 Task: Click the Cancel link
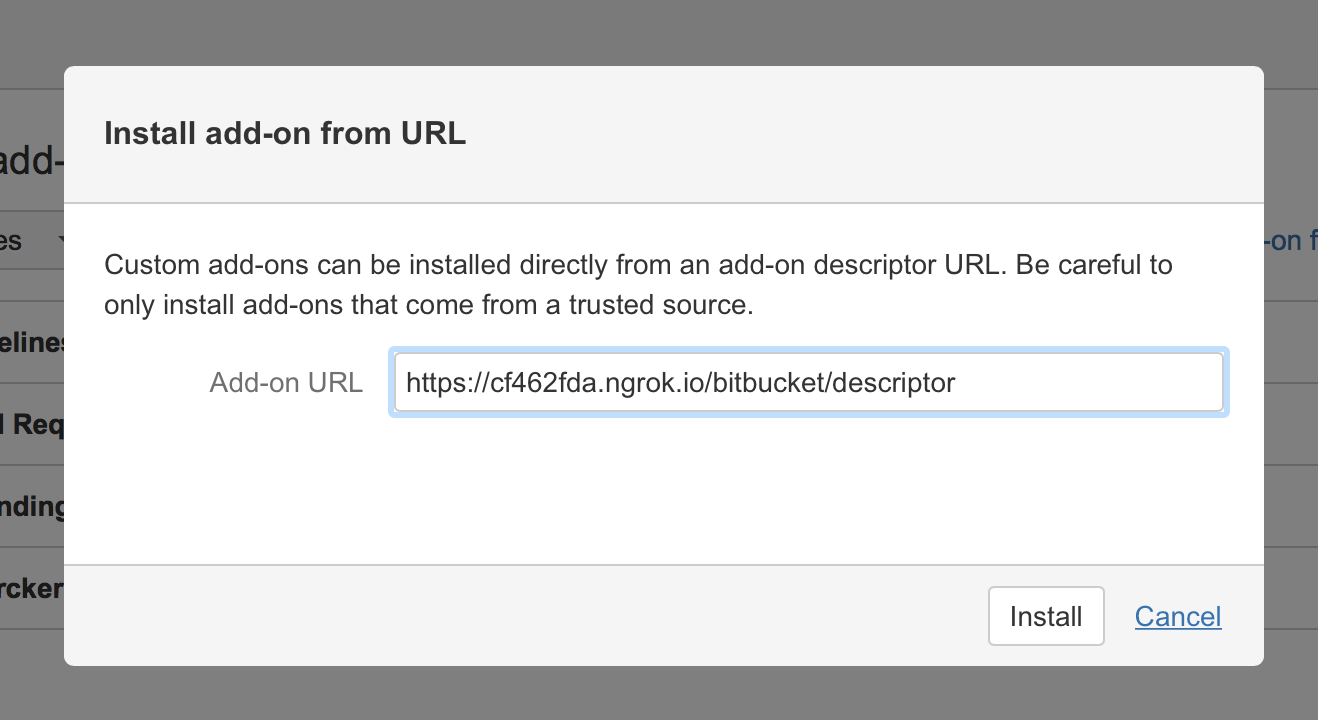click(x=1178, y=616)
